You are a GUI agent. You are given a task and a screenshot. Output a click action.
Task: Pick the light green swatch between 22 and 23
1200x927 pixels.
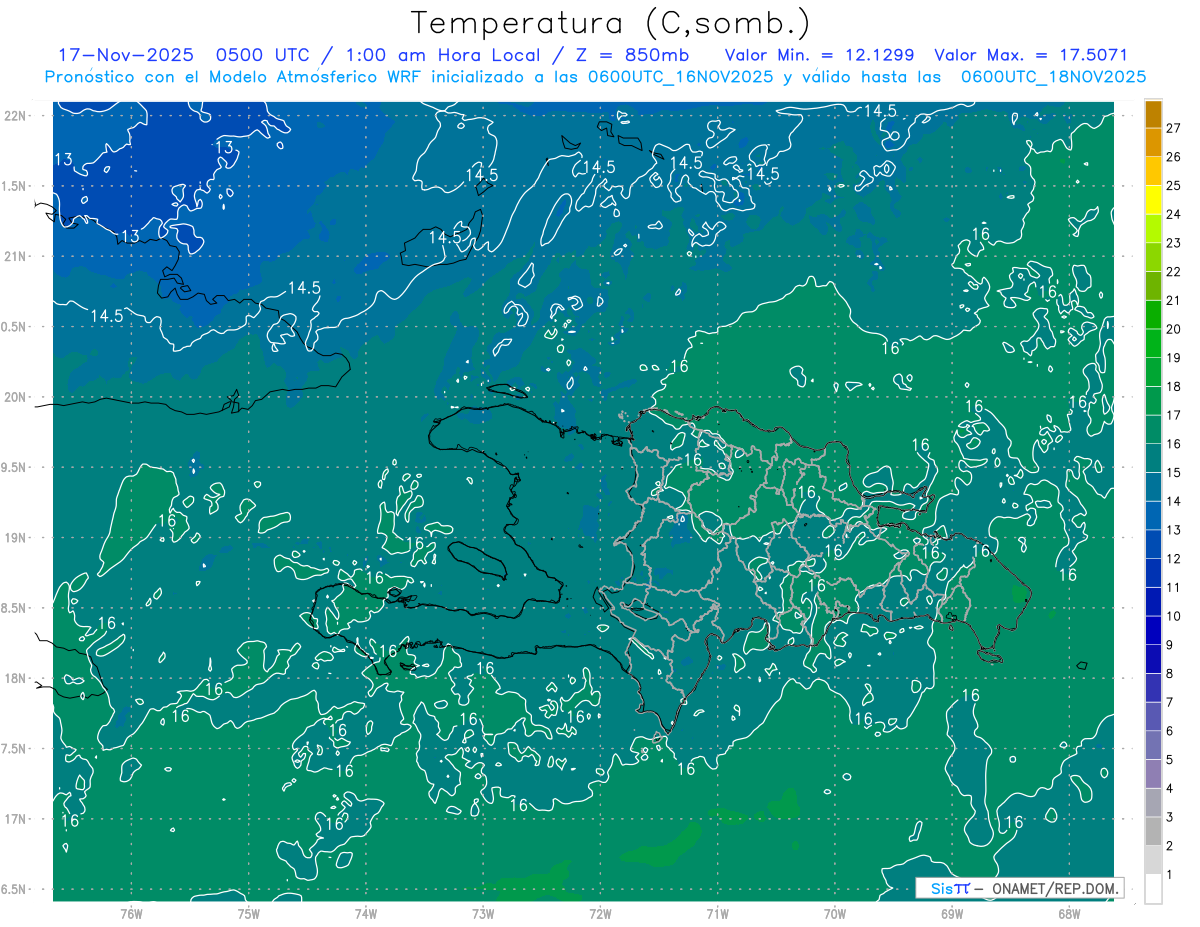tap(1154, 258)
